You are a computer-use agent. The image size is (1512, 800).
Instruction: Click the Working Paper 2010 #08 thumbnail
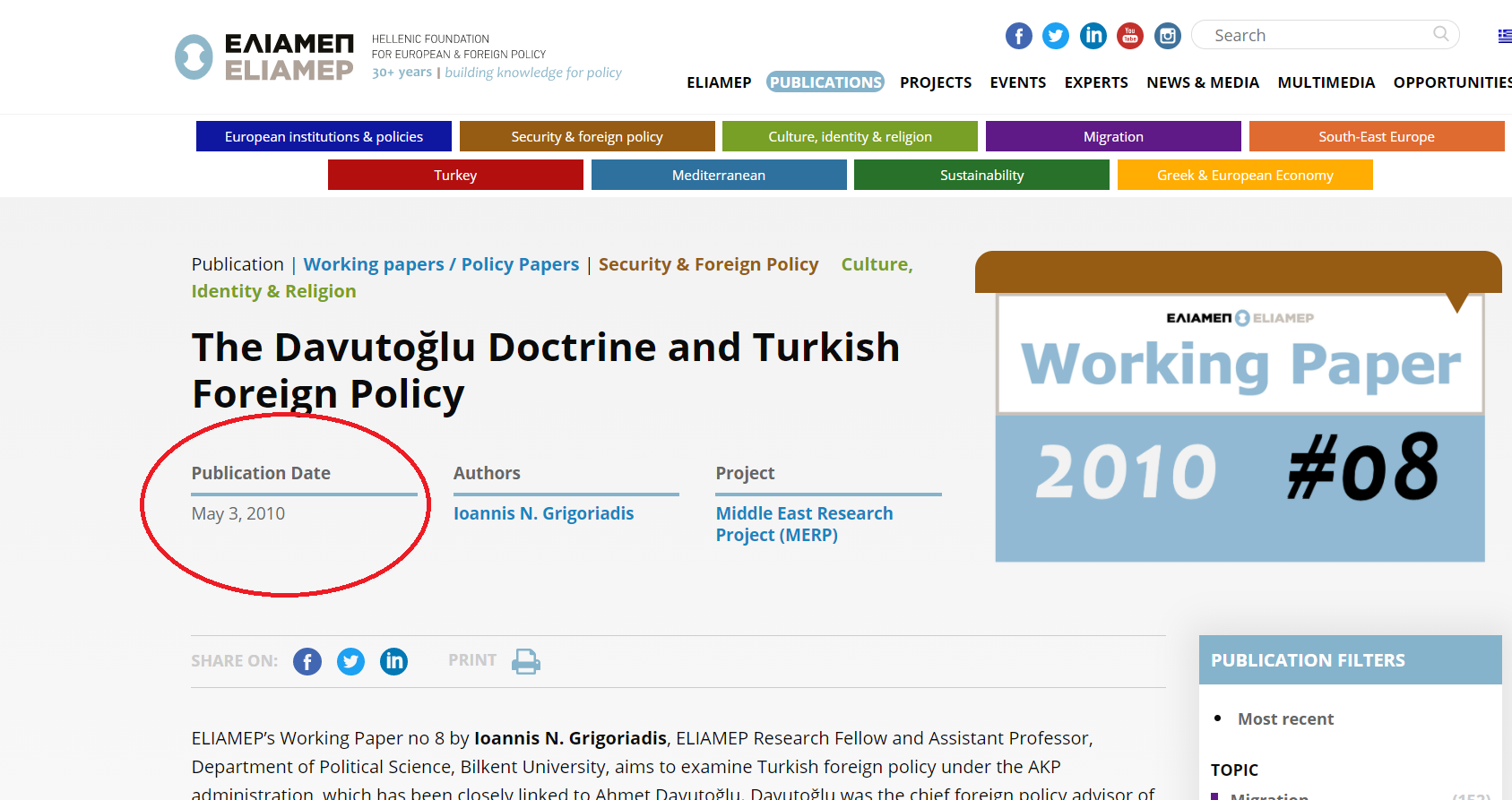(1240, 427)
